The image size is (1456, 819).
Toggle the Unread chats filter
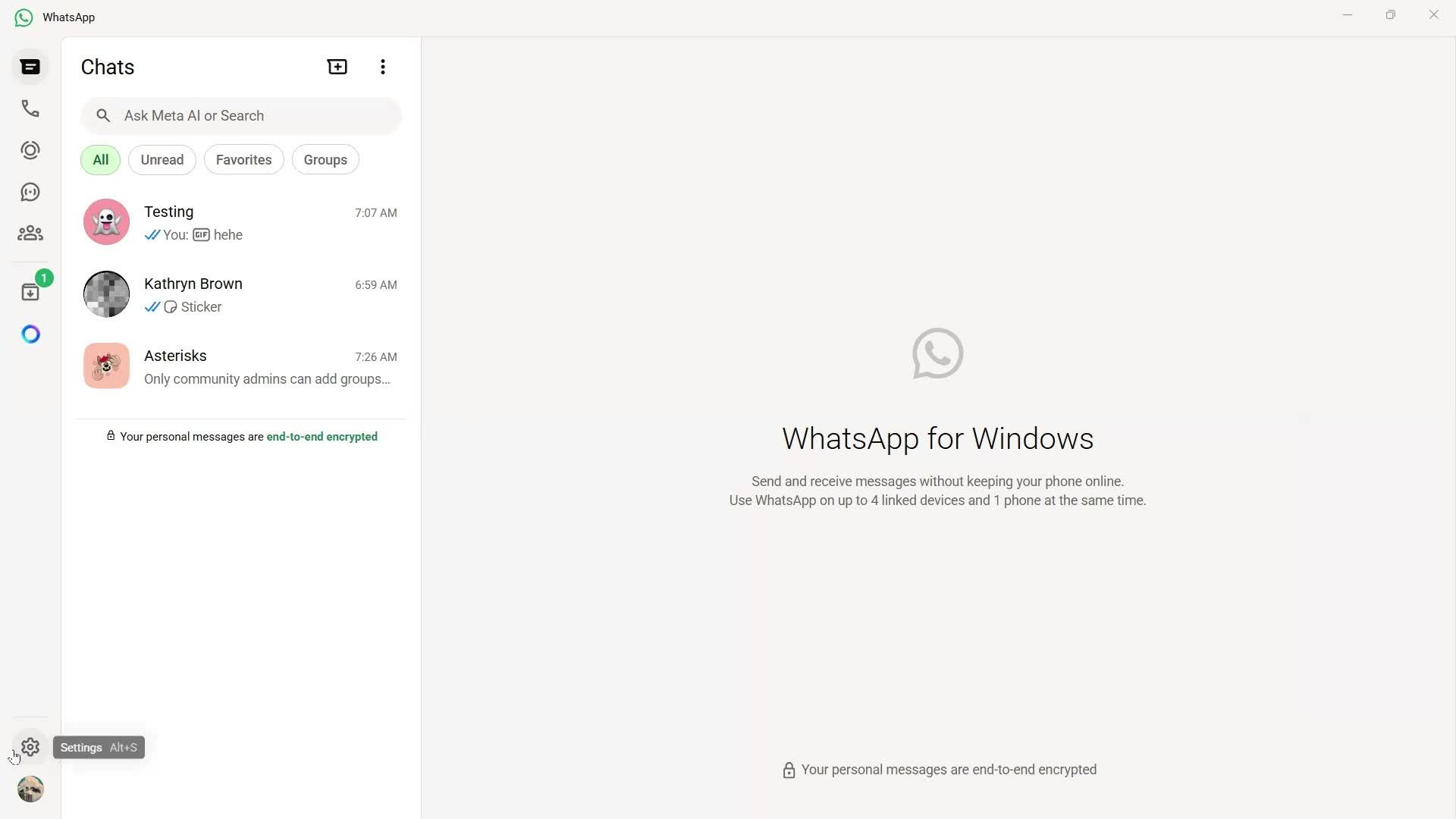coord(162,159)
